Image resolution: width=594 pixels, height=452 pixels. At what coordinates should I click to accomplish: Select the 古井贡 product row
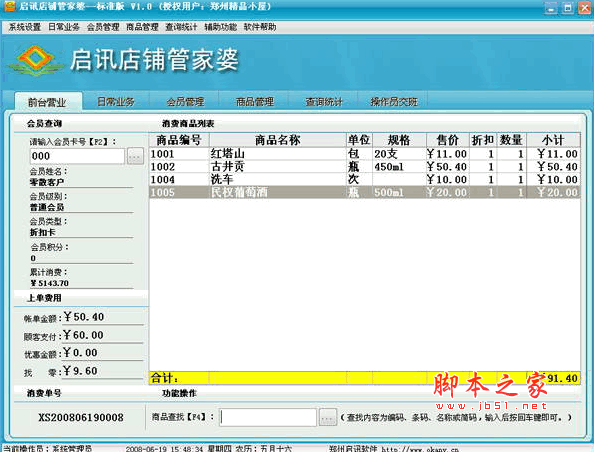[x=364, y=167]
